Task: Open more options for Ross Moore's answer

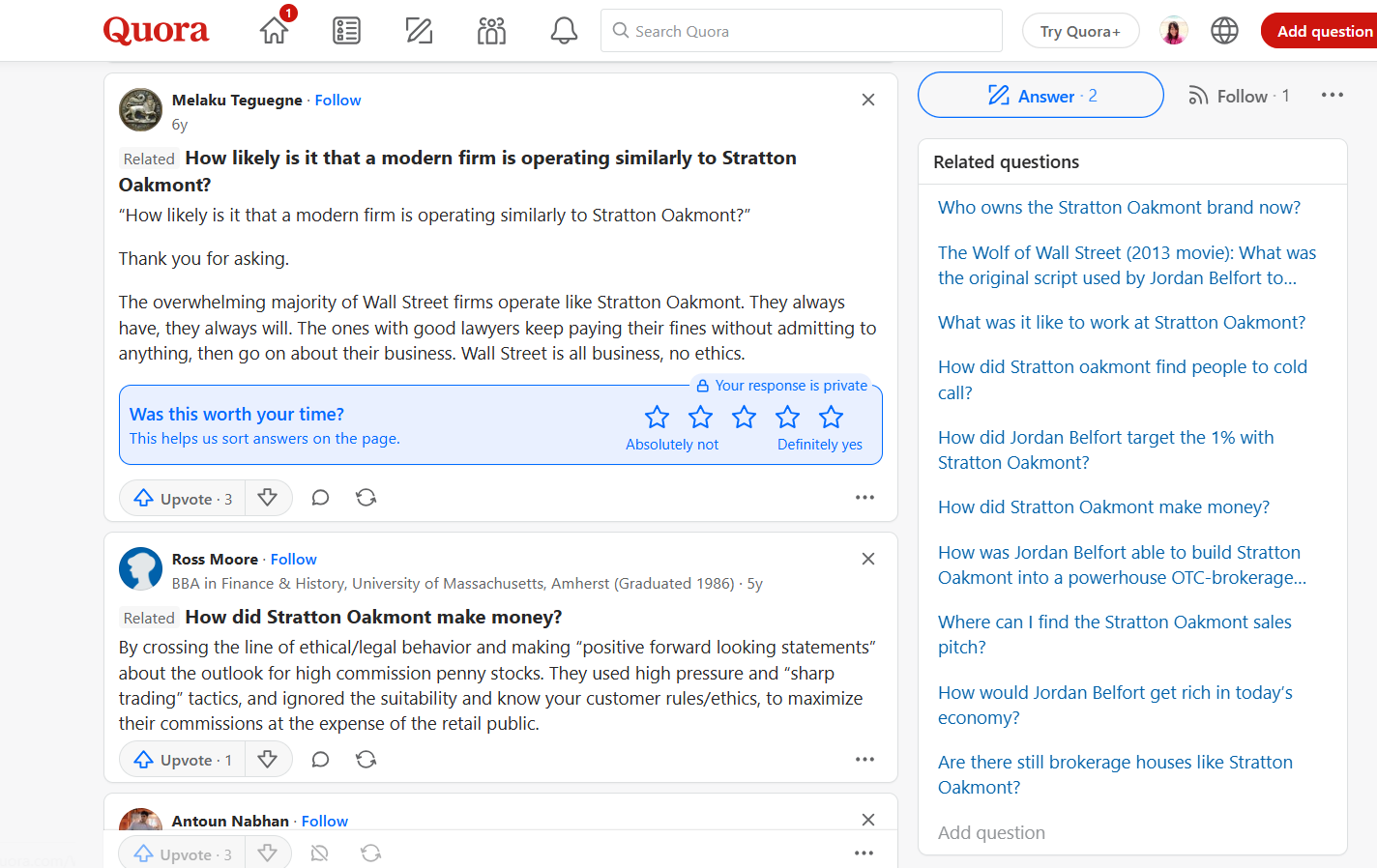Action: tap(864, 759)
